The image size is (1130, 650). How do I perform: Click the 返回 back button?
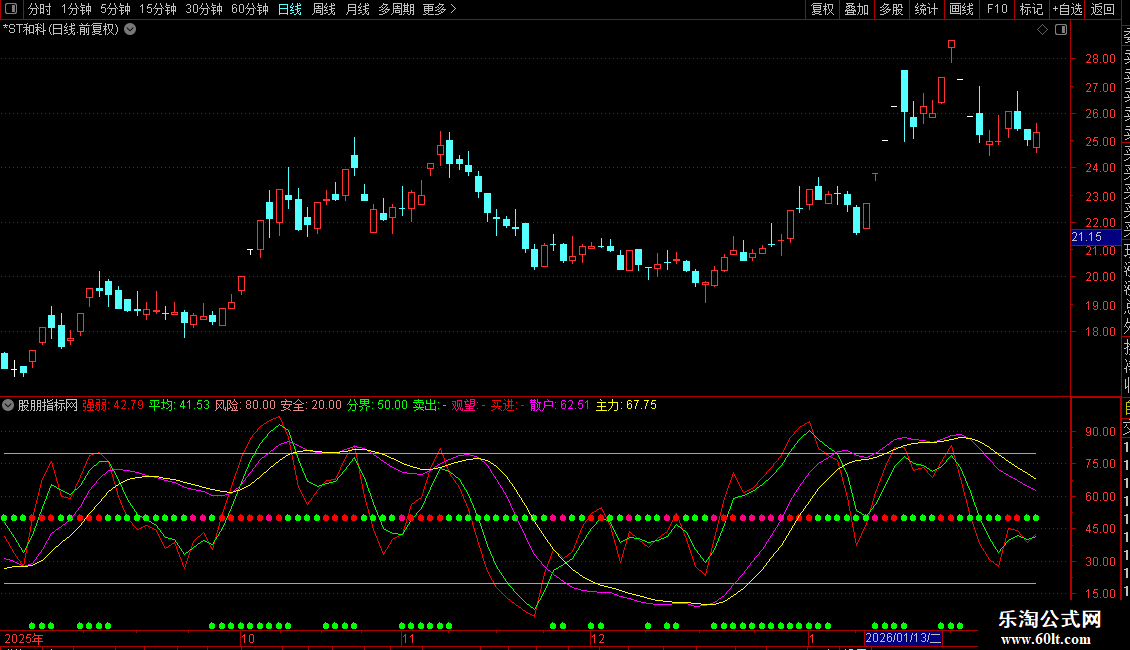1103,9
